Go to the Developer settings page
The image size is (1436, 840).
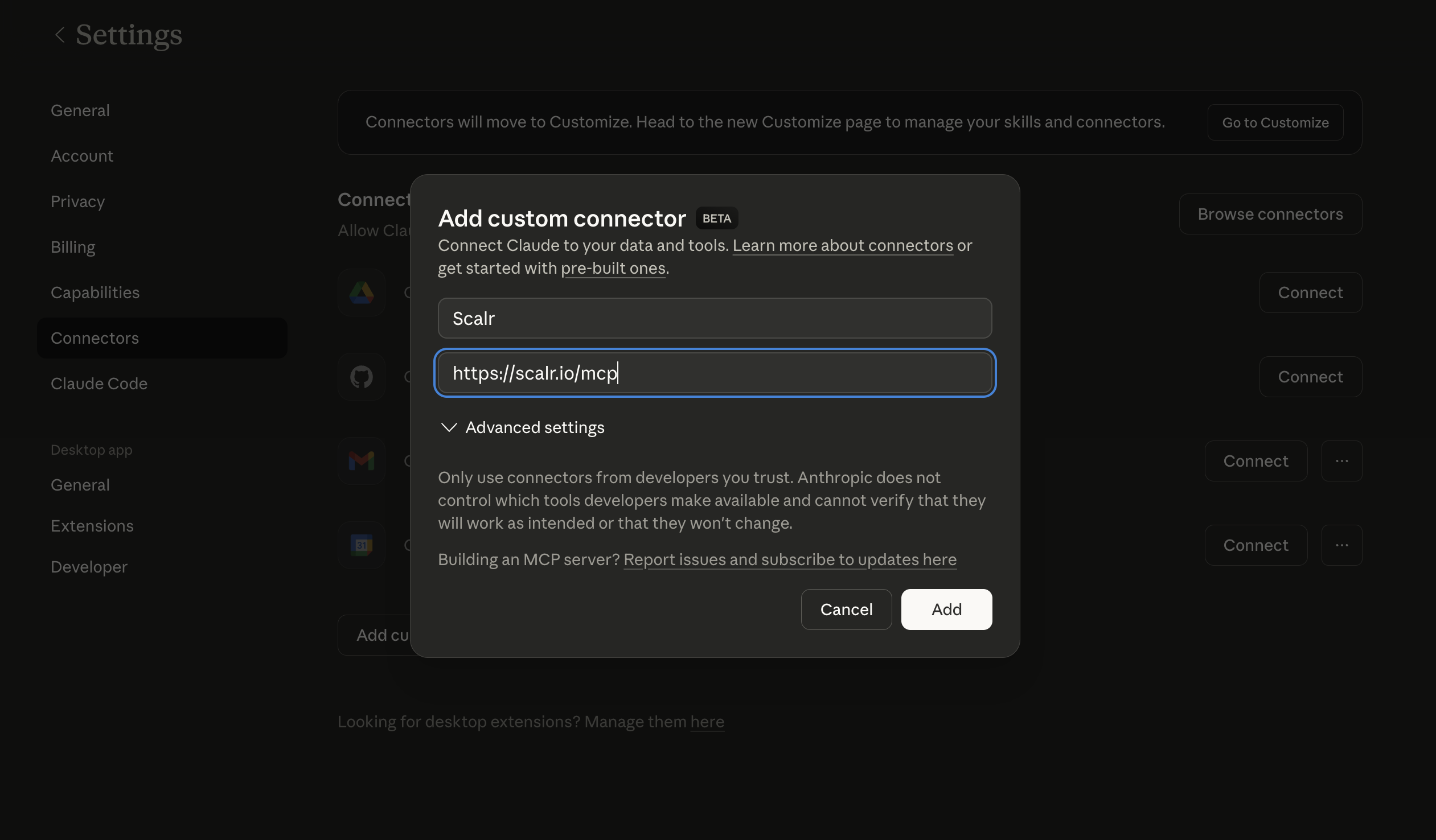click(x=89, y=567)
